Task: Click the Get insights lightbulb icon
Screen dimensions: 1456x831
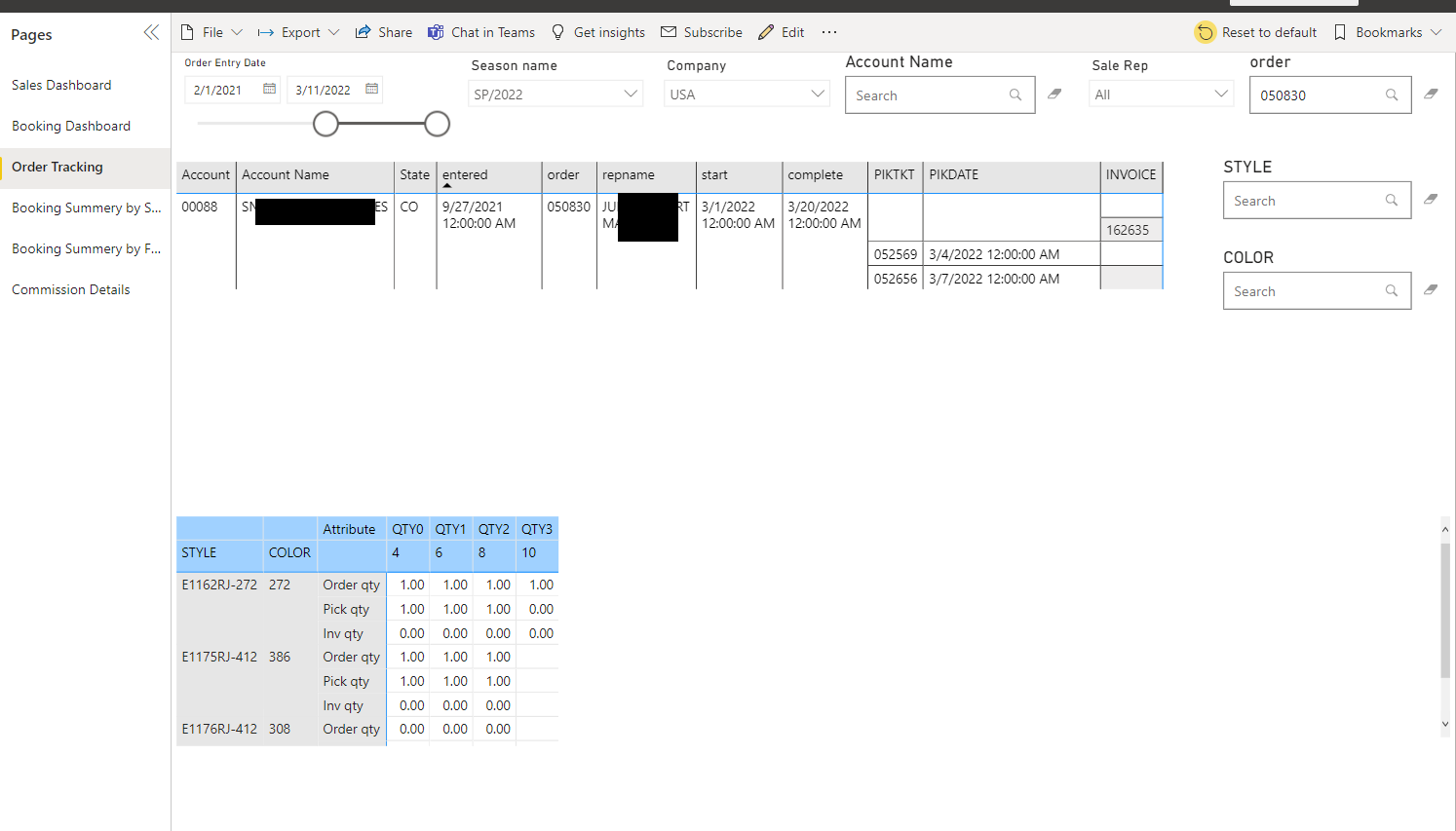Action: (597, 32)
